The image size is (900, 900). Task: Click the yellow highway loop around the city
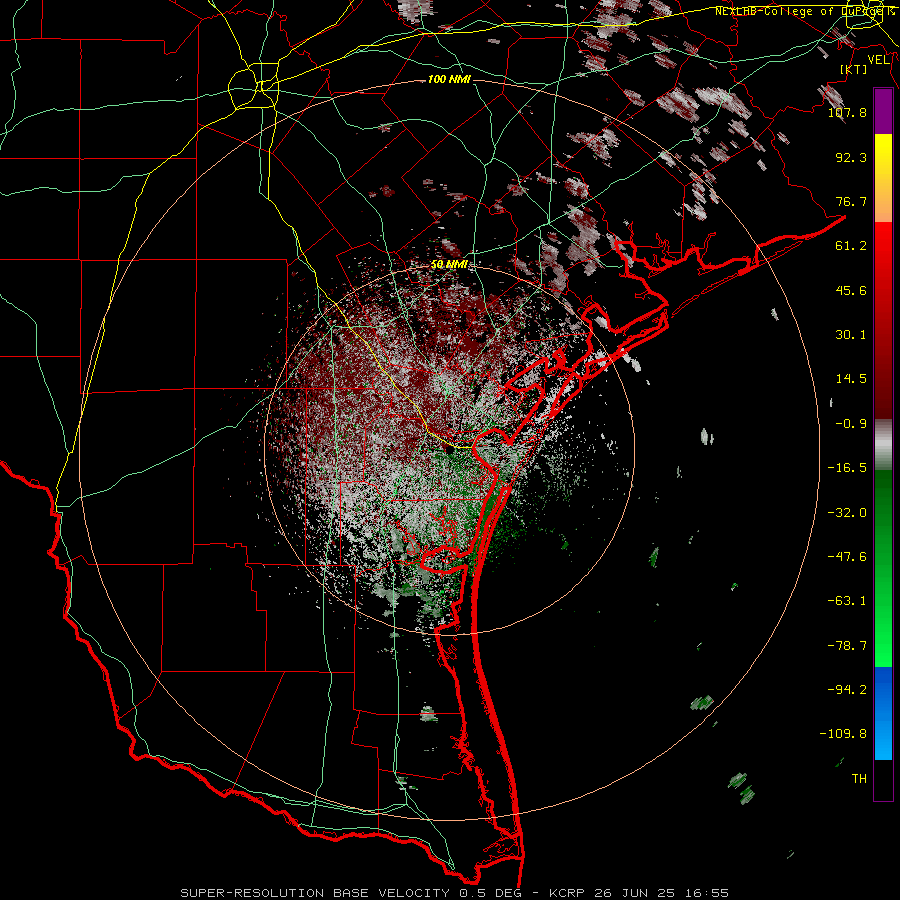pos(253,87)
